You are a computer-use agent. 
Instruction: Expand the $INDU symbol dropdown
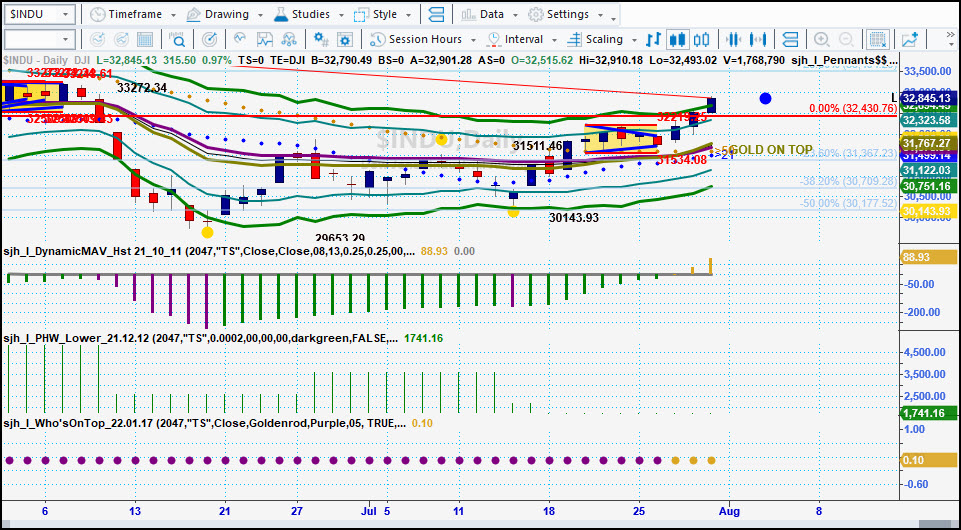[x=67, y=14]
